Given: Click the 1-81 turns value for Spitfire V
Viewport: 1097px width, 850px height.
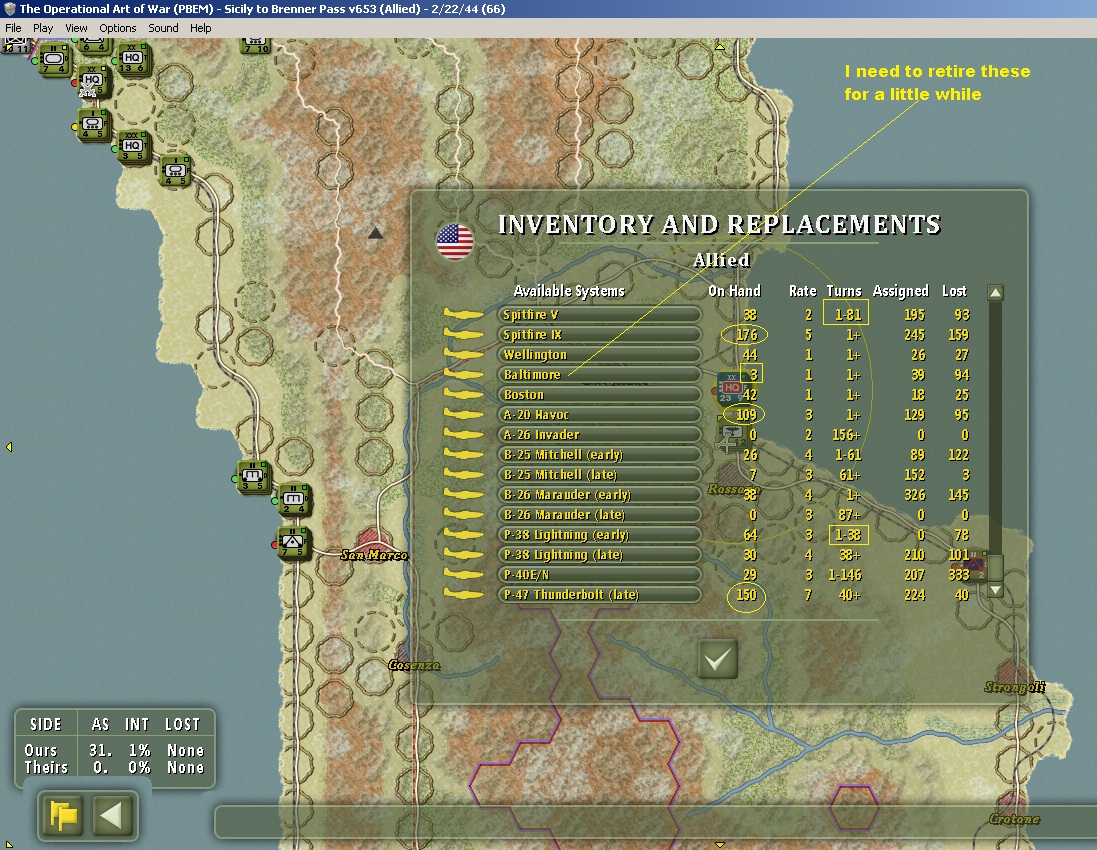Looking at the screenshot, I should click(847, 315).
